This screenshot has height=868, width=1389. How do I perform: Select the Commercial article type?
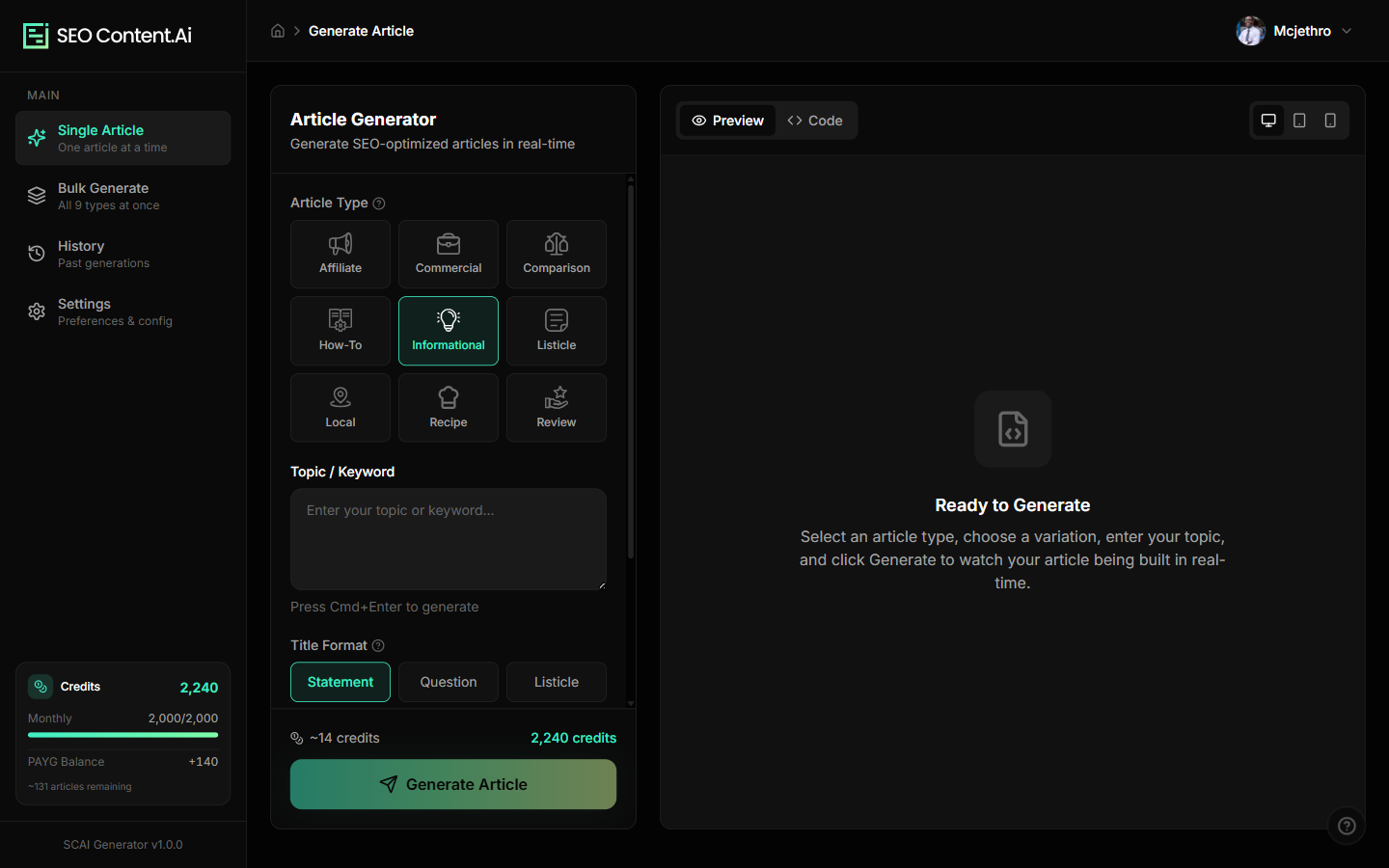tap(449, 255)
